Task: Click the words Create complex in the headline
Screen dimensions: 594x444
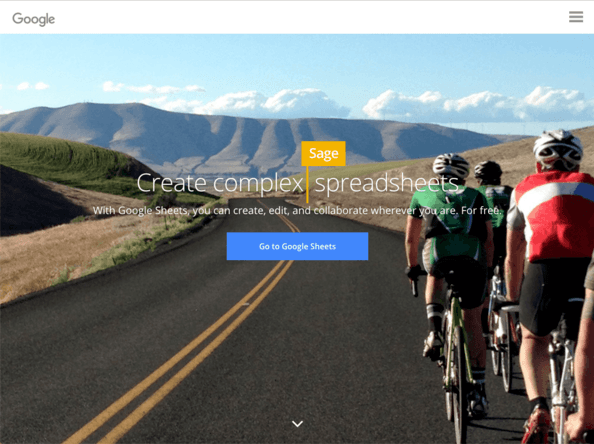Action: pyautogui.click(x=220, y=183)
